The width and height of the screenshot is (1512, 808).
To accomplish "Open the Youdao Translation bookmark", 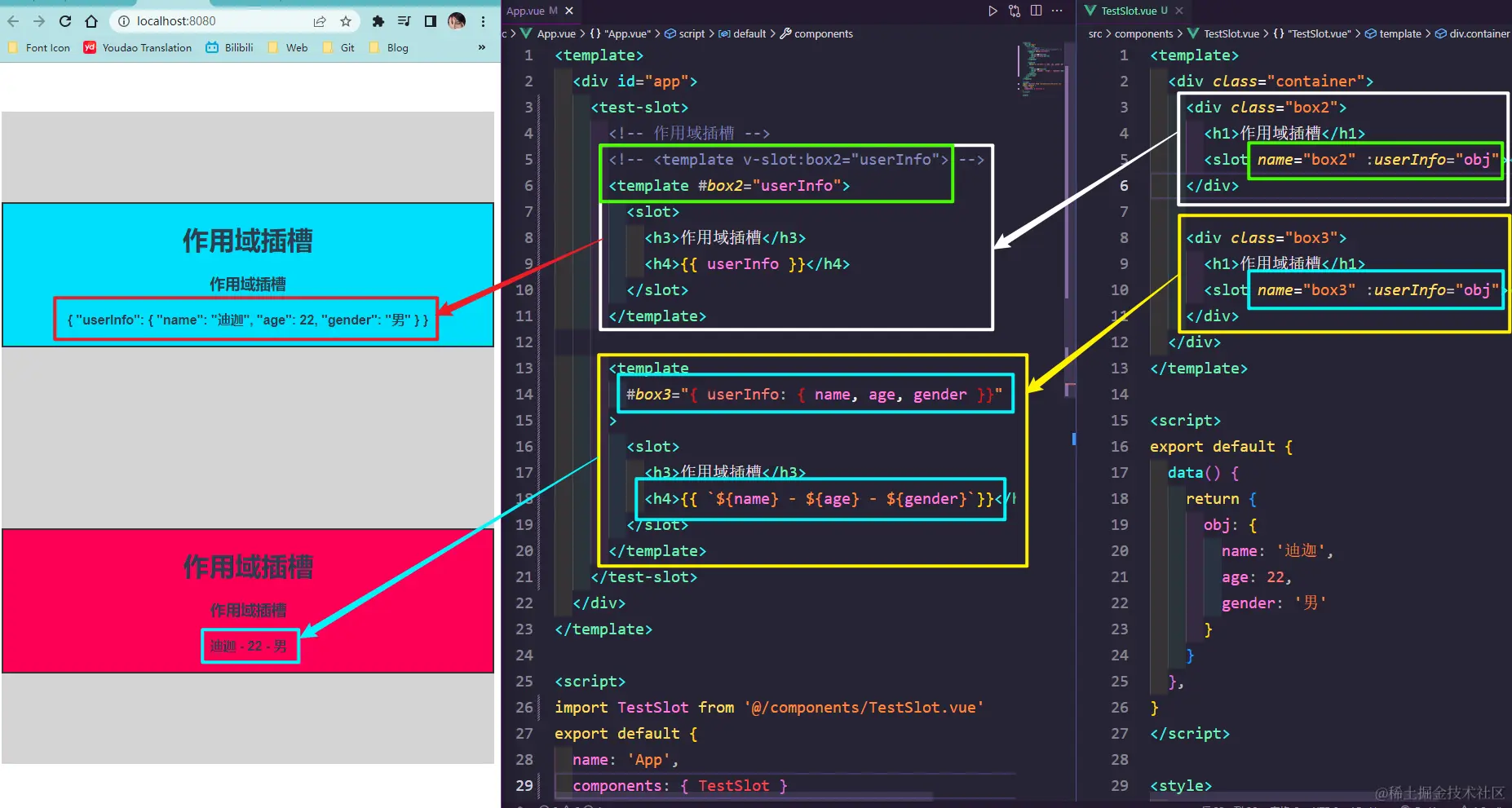I will click(x=138, y=48).
